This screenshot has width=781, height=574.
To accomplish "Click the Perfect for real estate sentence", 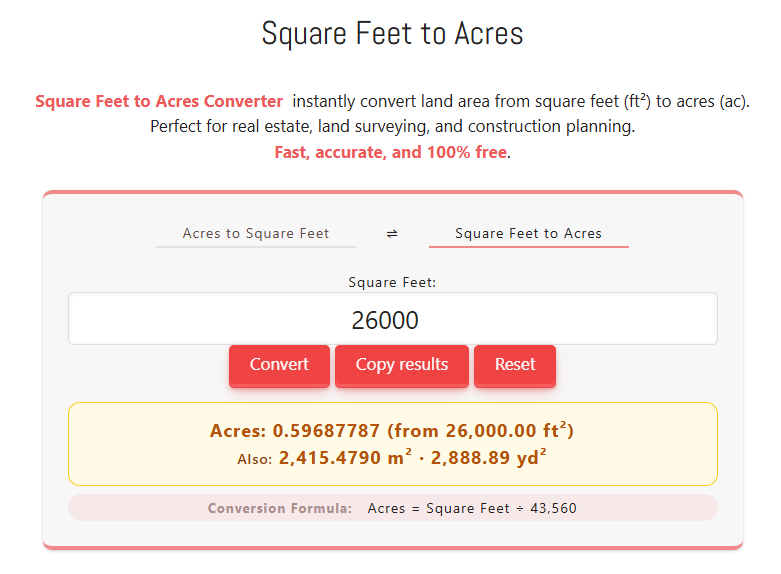I will tap(392, 128).
